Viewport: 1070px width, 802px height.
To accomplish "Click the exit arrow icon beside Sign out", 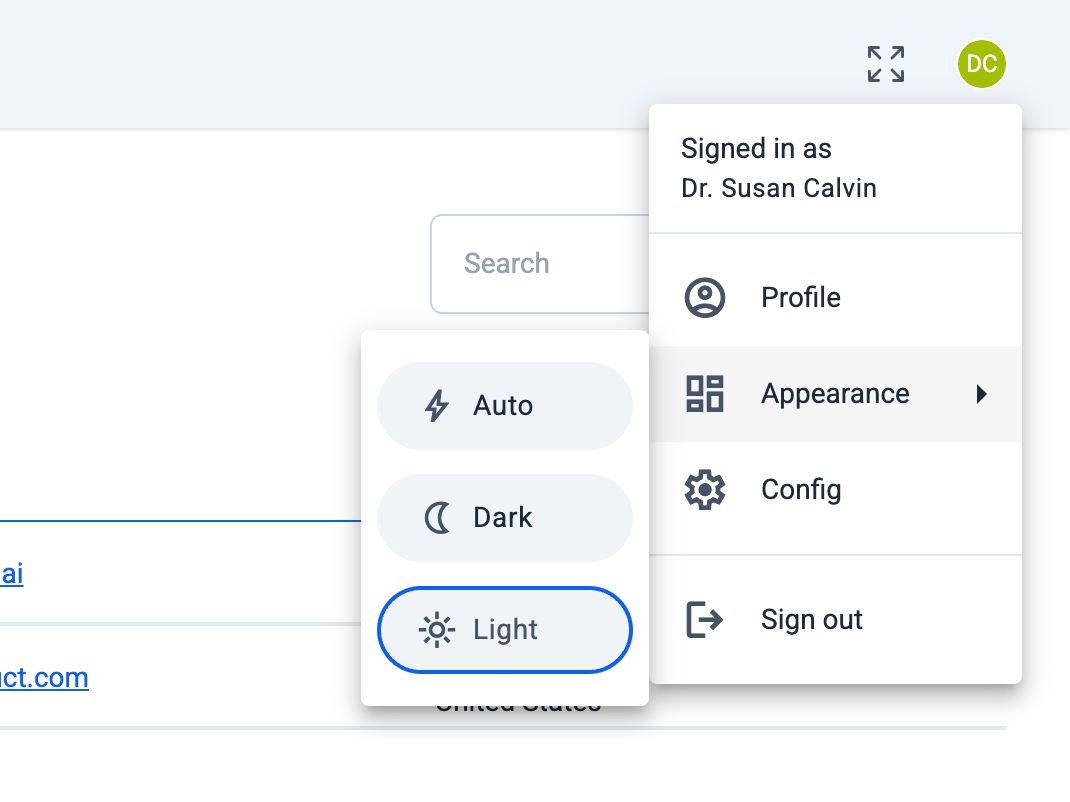I will [705, 620].
